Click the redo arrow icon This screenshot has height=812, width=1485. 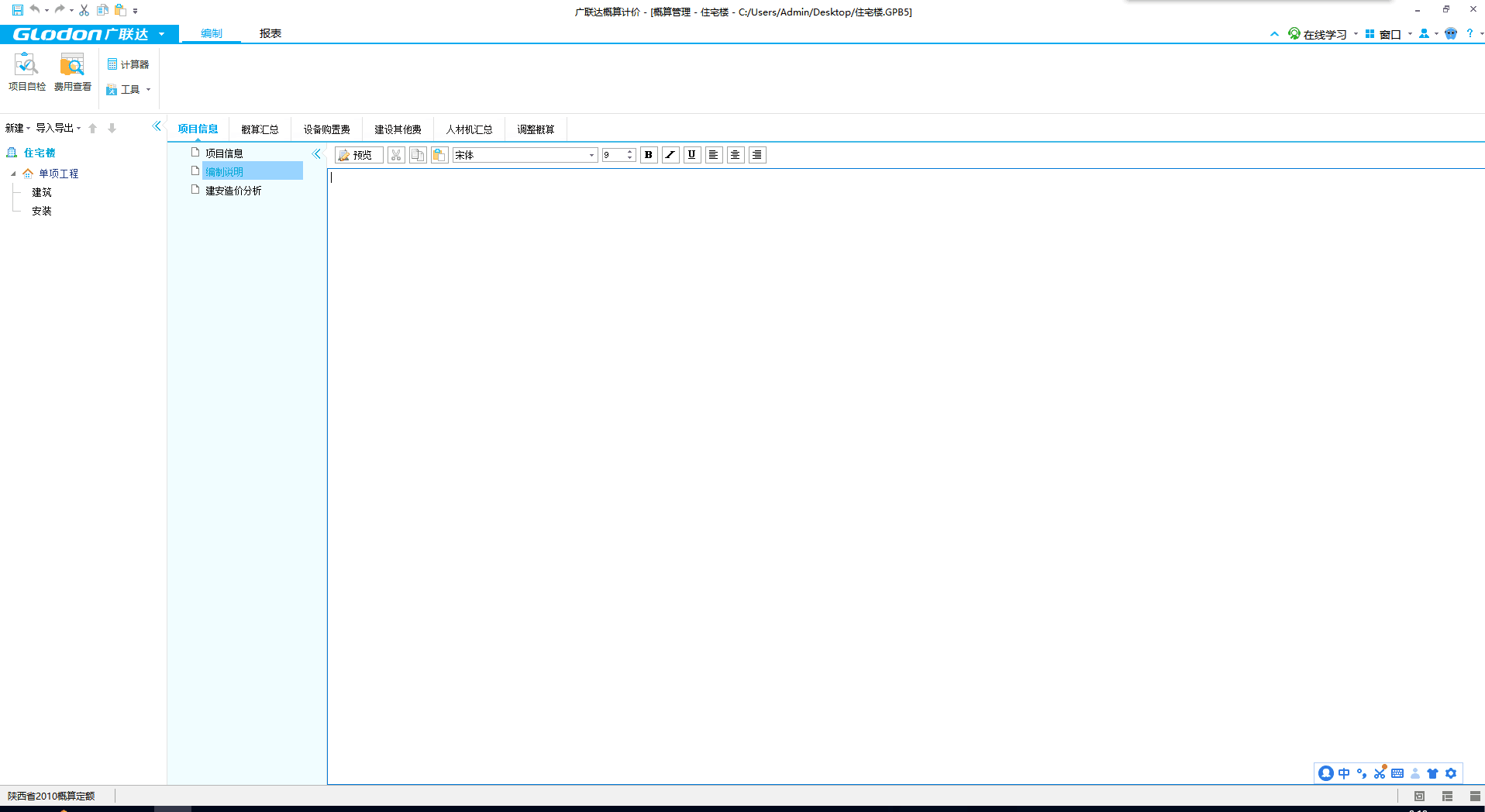click(60, 10)
